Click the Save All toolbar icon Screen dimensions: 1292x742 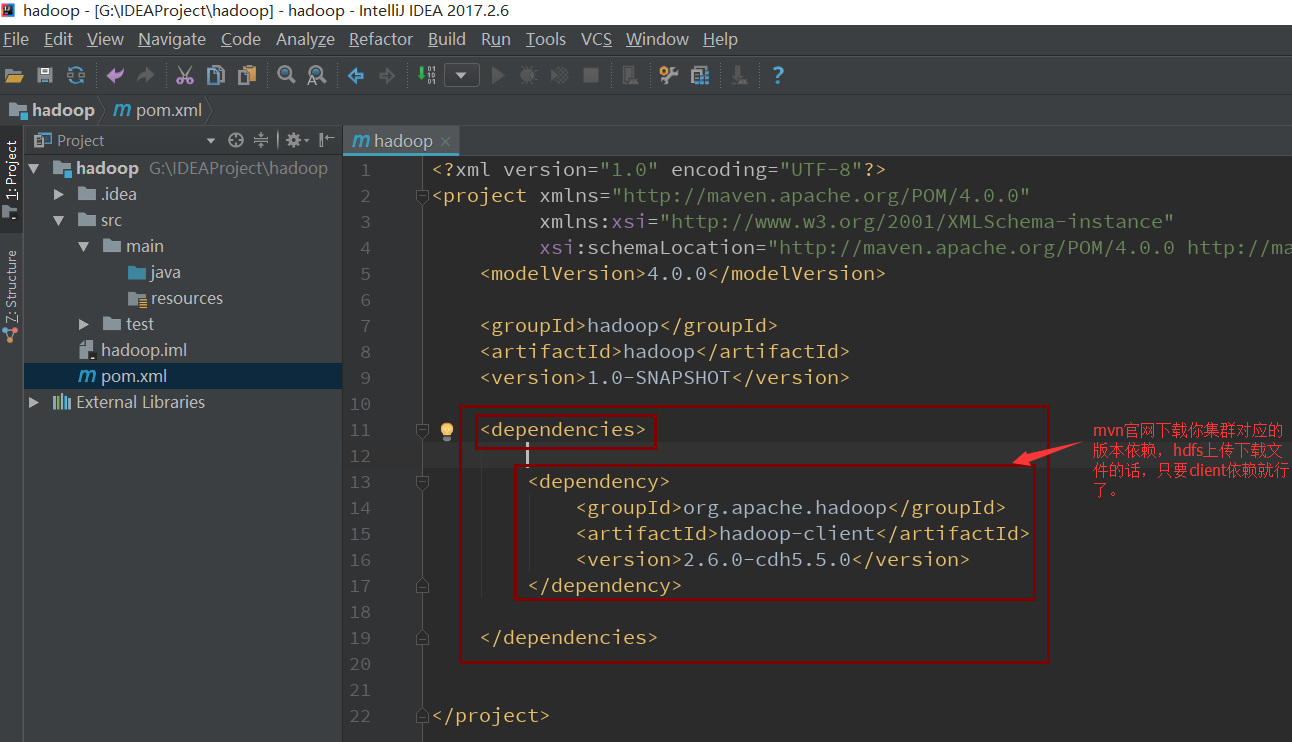coord(44,75)
